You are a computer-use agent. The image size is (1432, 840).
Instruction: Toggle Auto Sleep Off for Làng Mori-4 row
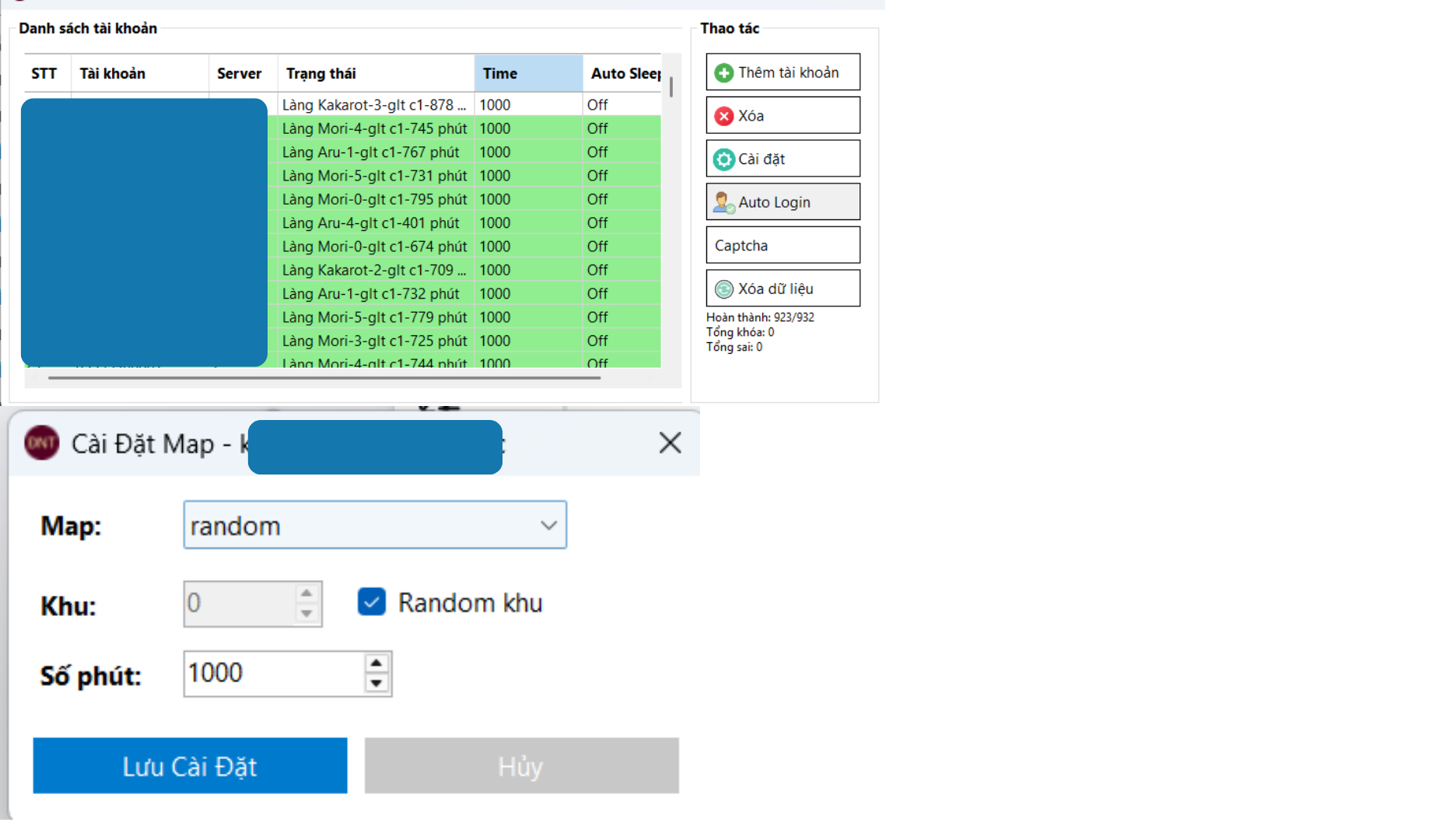[597, 128]
